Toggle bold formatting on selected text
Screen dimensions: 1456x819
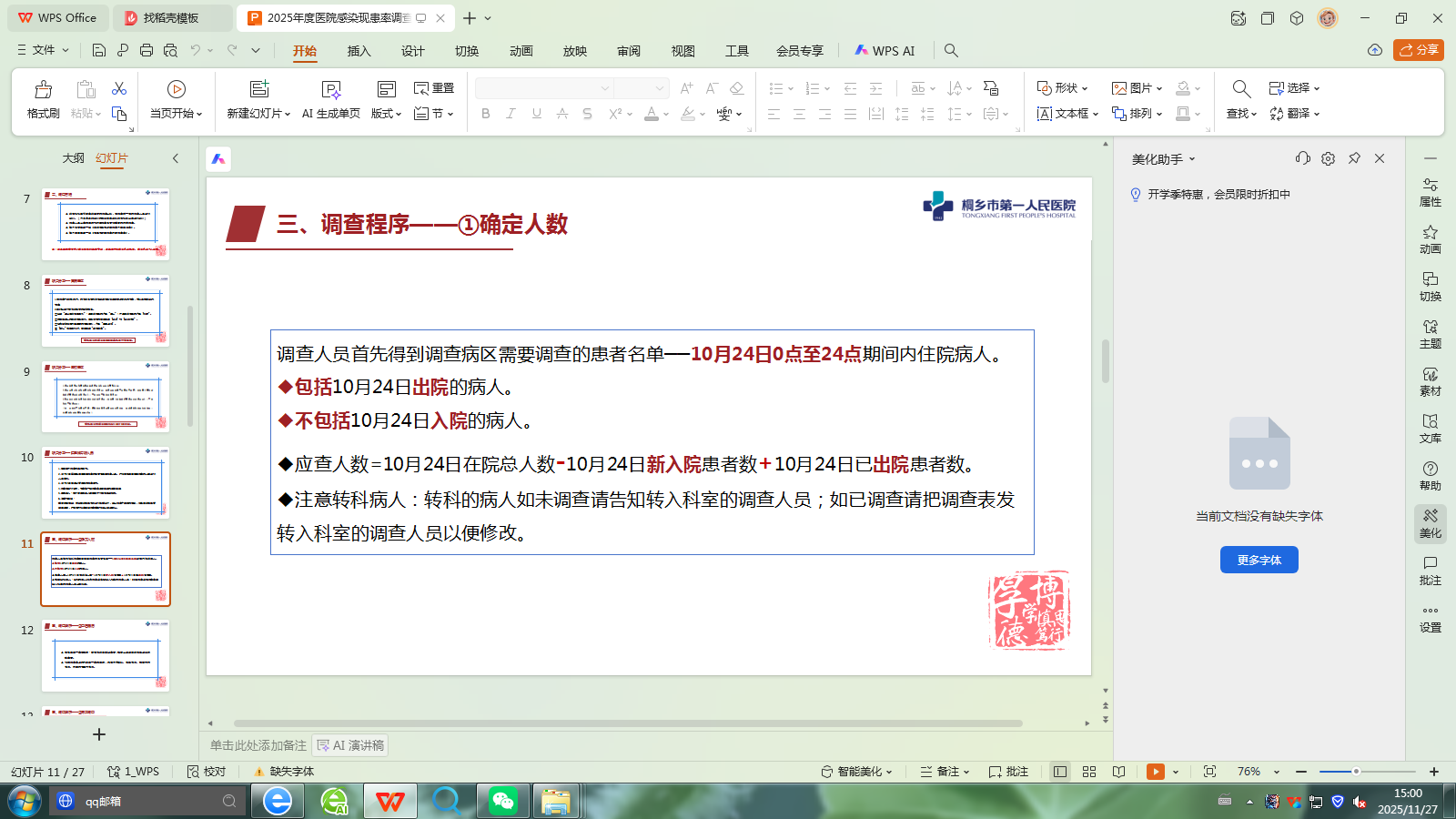tap(485, 113)
